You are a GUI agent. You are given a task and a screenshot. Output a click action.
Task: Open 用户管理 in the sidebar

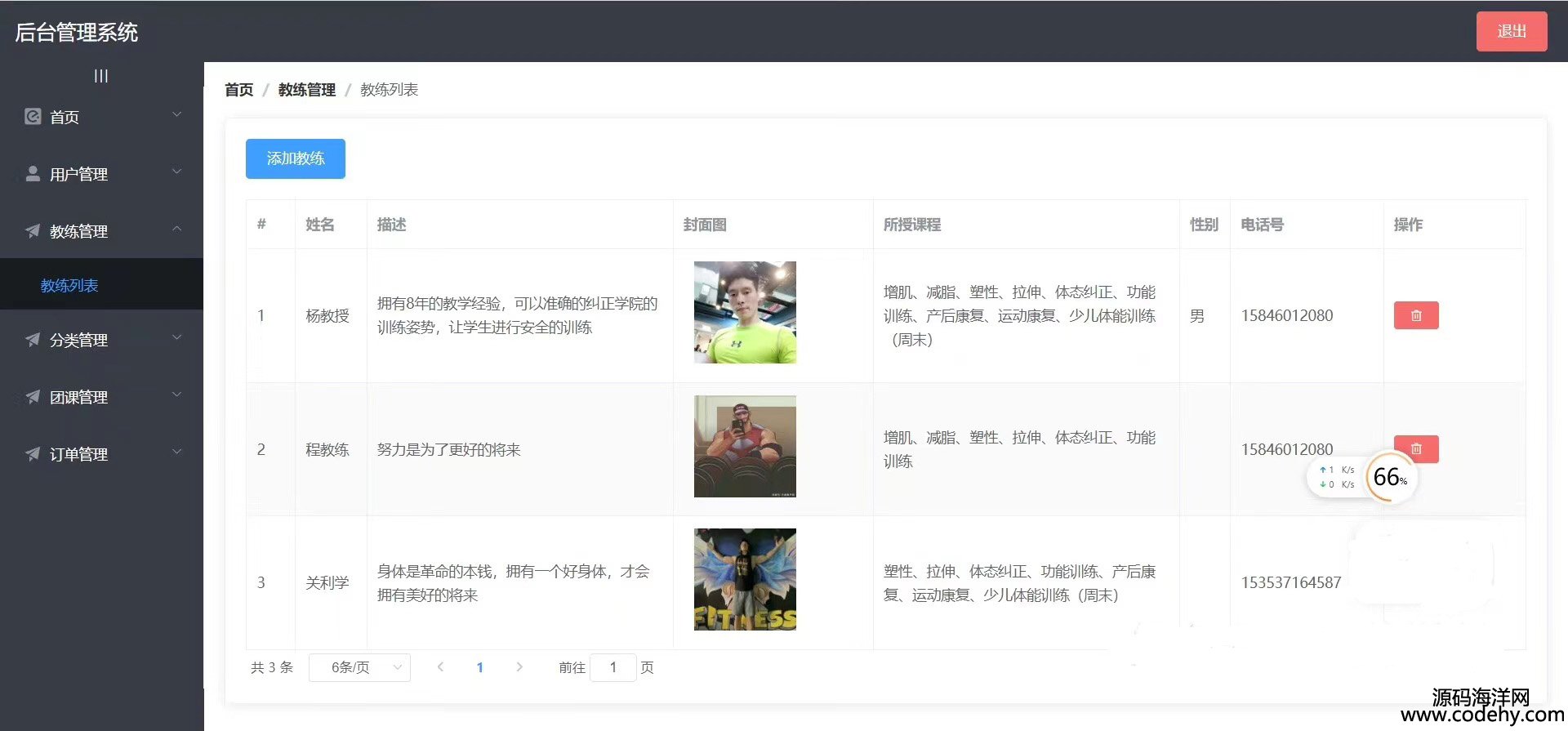pos(101,174)
